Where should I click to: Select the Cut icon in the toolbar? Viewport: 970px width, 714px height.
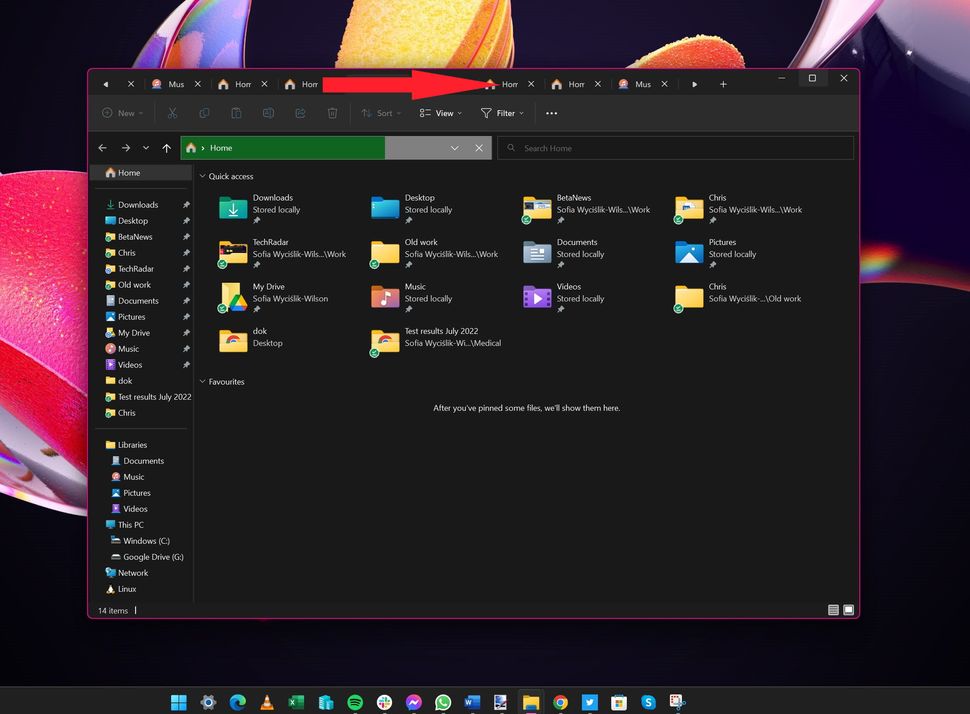tap(172, 113)
